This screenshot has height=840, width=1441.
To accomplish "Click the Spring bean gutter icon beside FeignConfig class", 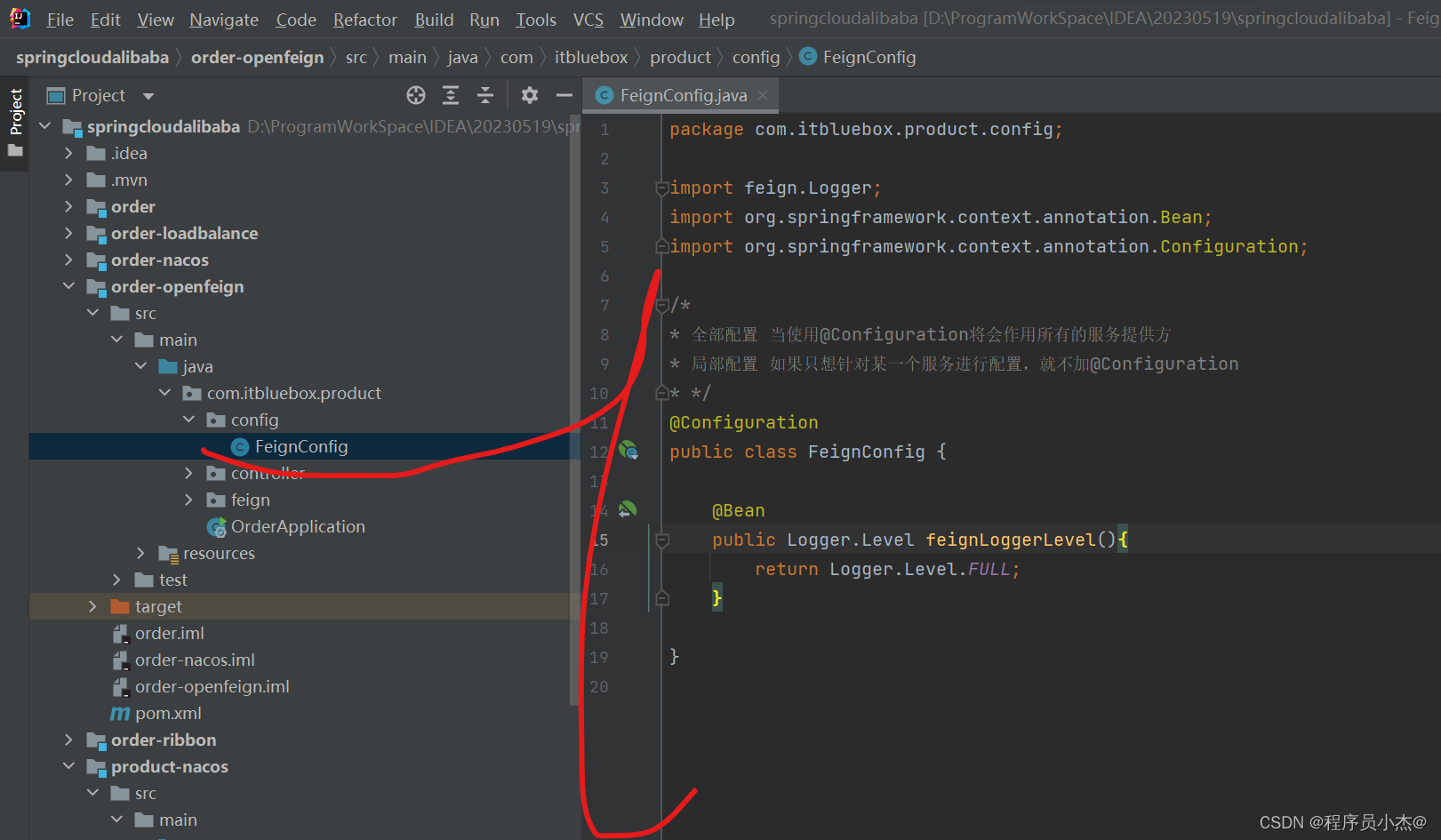I will pyautogui.click(x=628, y=451).
